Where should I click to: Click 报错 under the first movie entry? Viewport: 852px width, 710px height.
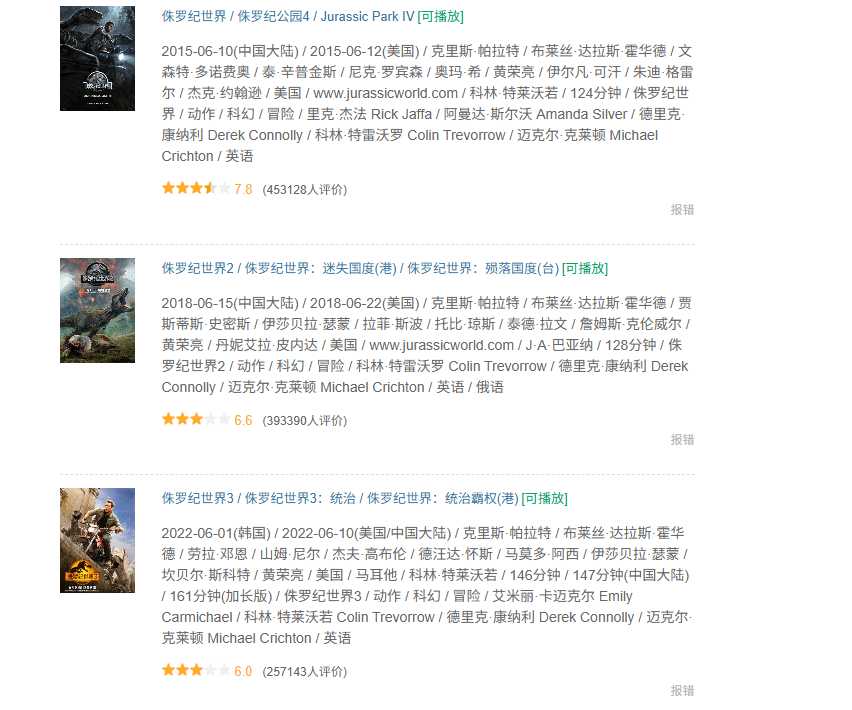(x=682, y=210)
